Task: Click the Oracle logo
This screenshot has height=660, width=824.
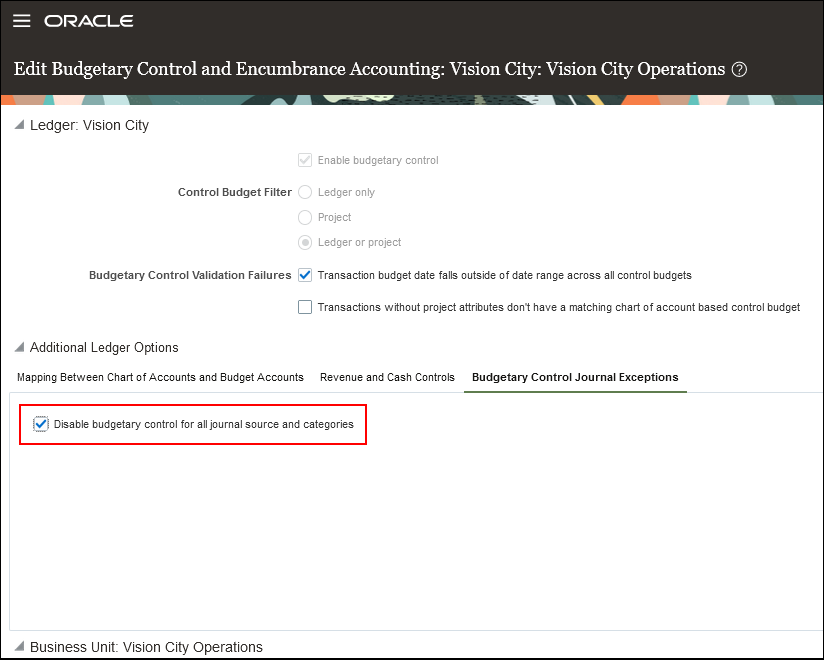Action: click(x=89, y=21)
